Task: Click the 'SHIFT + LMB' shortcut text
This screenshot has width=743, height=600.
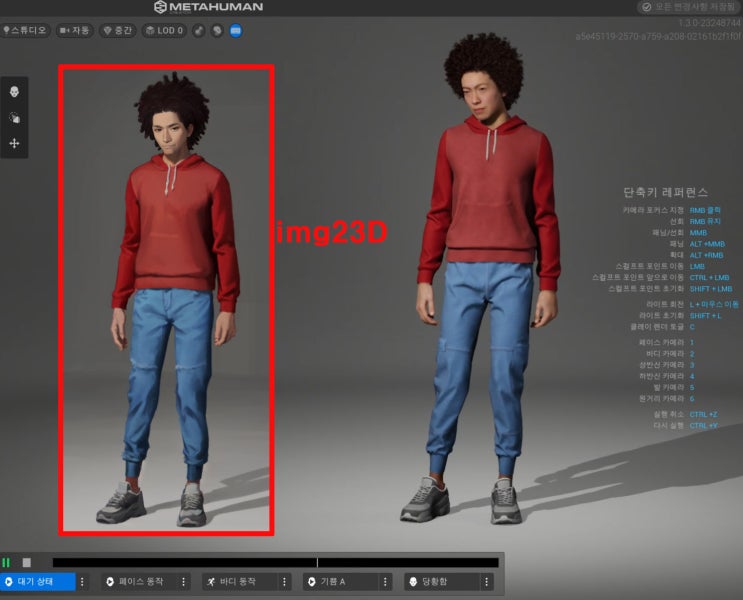Action: tap(711, 289)
